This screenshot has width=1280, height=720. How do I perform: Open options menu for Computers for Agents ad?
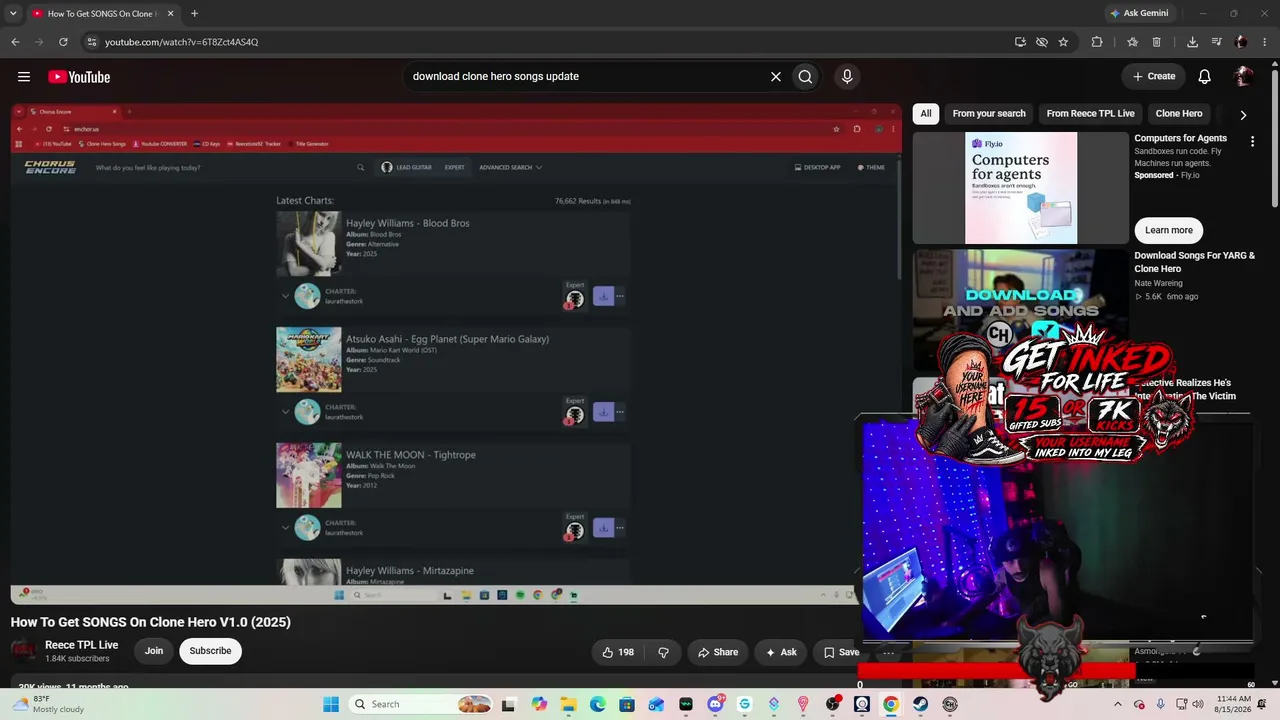1252,142
